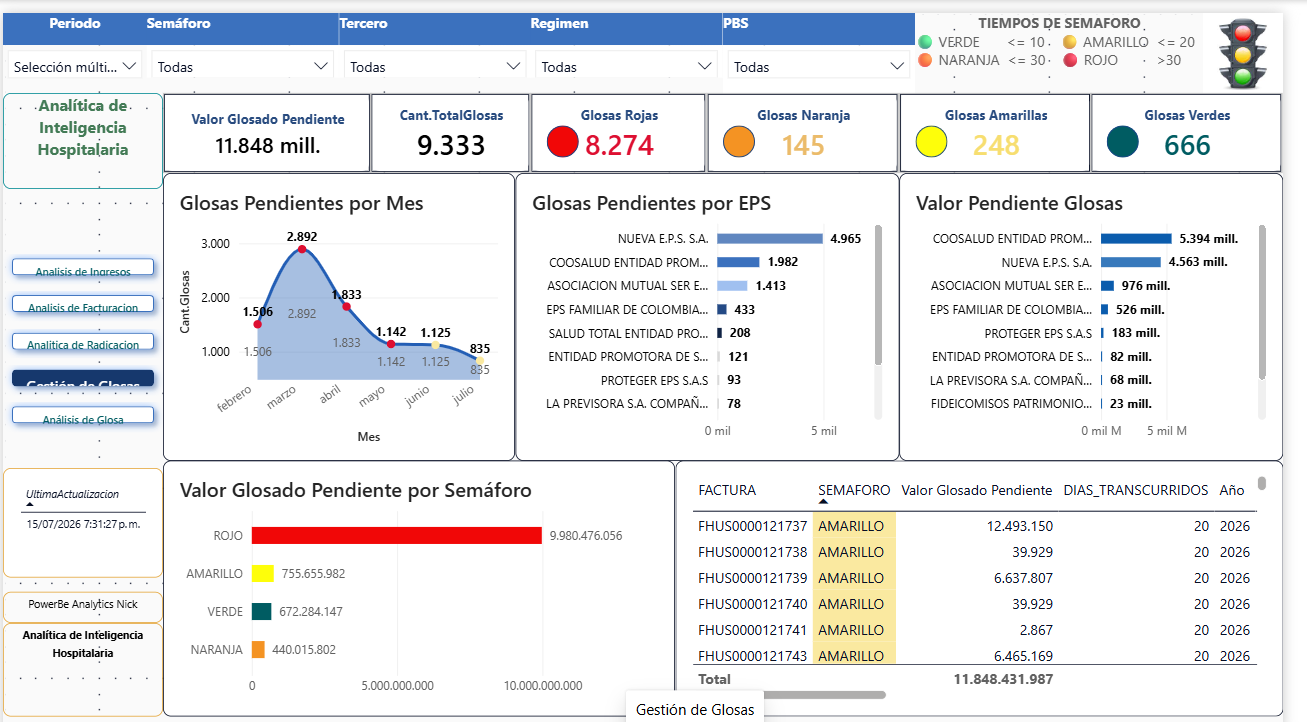Click NUEVA E.P.S. bar in Valor Pendiente Glosas
The width and height of the screenshot is (1307, 722).
(1131, 262)
